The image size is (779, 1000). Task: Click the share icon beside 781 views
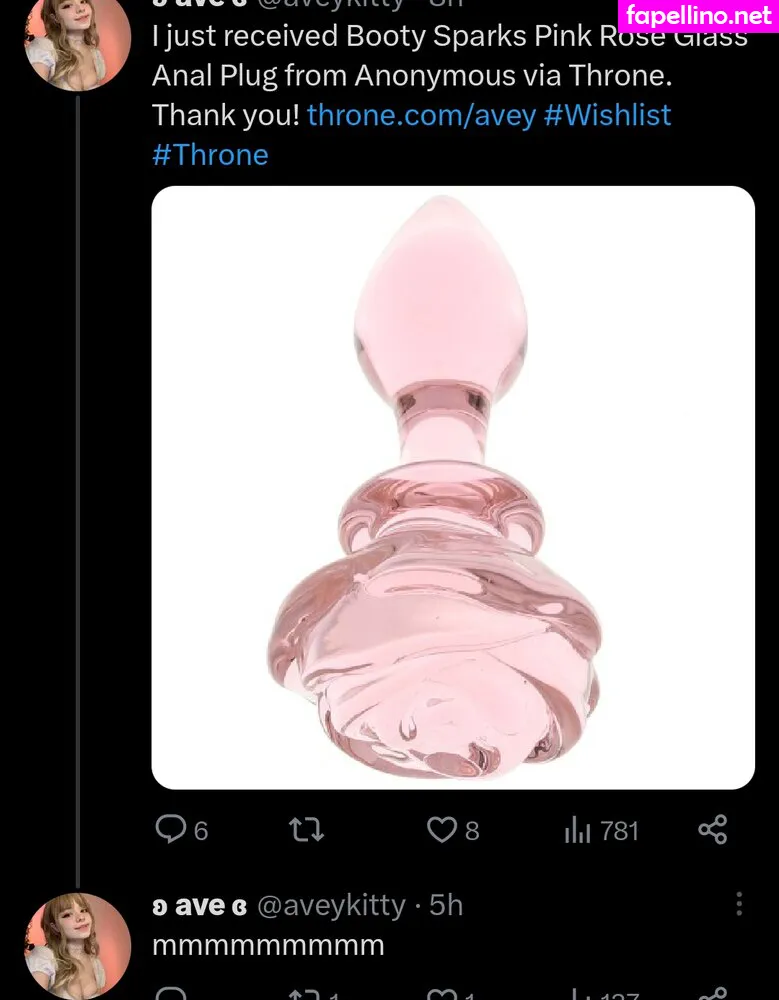coord(712,829)
